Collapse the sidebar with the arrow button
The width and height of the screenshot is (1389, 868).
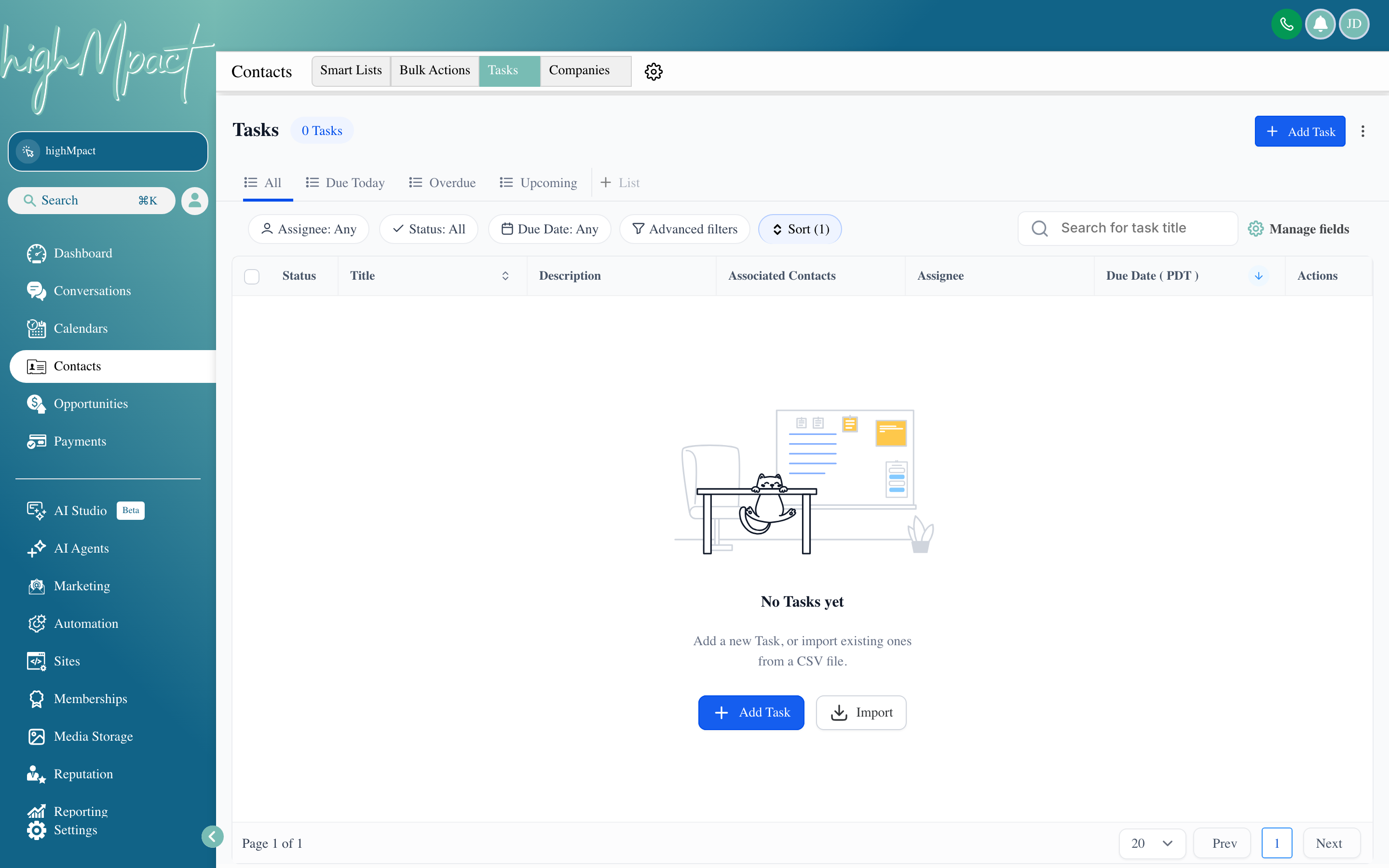coord(212,837)
